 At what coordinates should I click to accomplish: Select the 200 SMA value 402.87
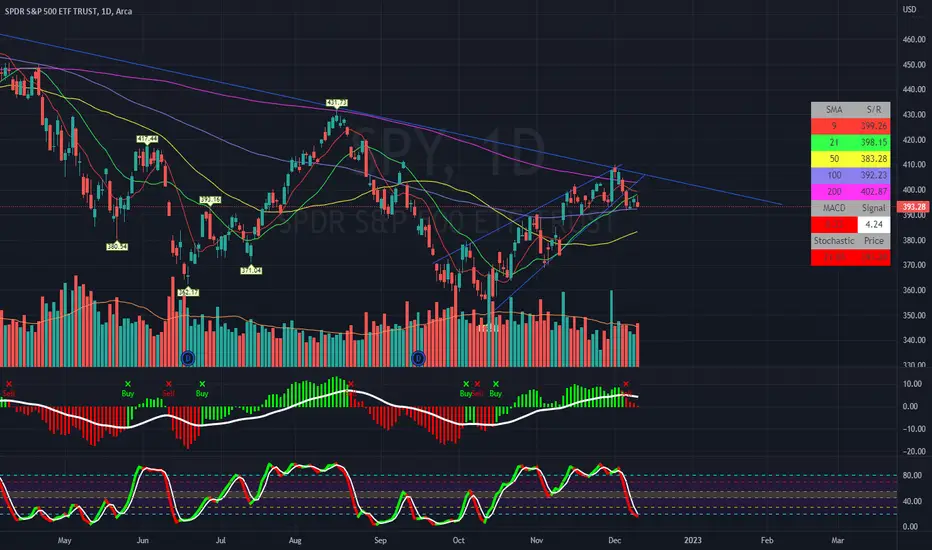(x=874, y=191)
